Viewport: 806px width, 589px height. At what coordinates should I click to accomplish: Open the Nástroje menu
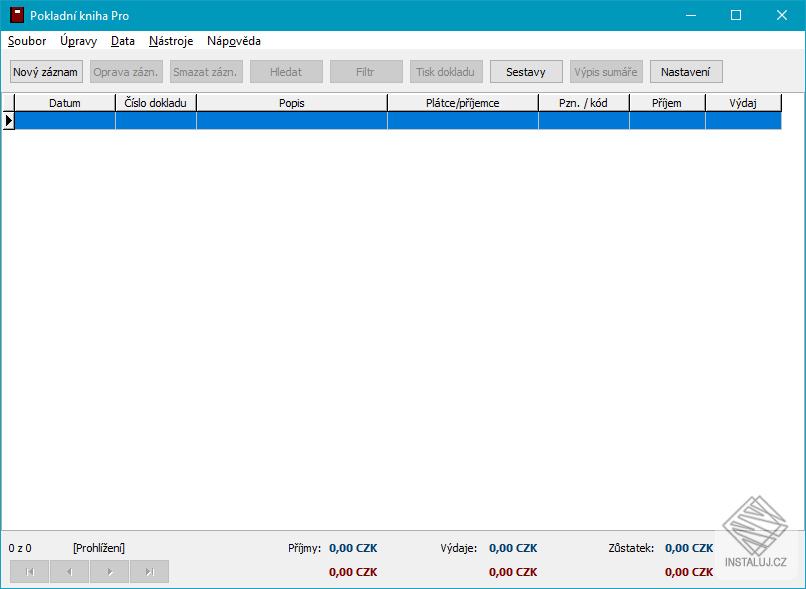point(171,41)
